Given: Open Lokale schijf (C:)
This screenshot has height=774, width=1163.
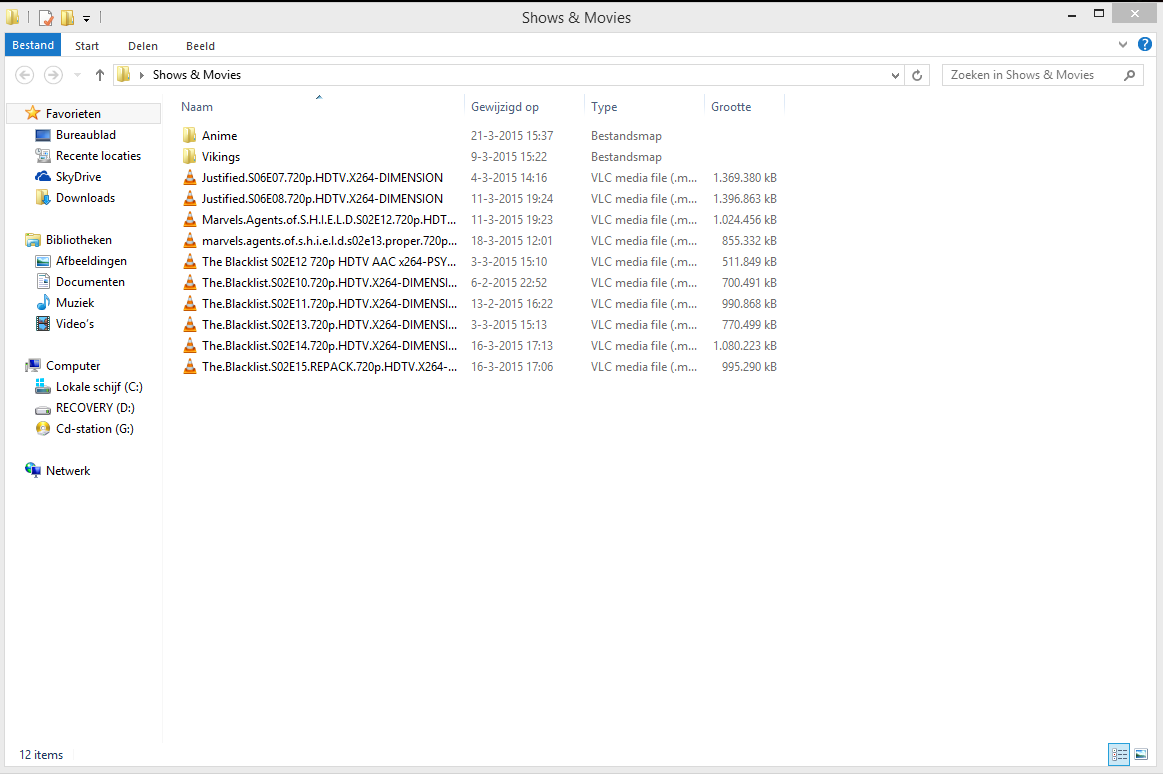Looking at the screenshot, I should [93, 387].
